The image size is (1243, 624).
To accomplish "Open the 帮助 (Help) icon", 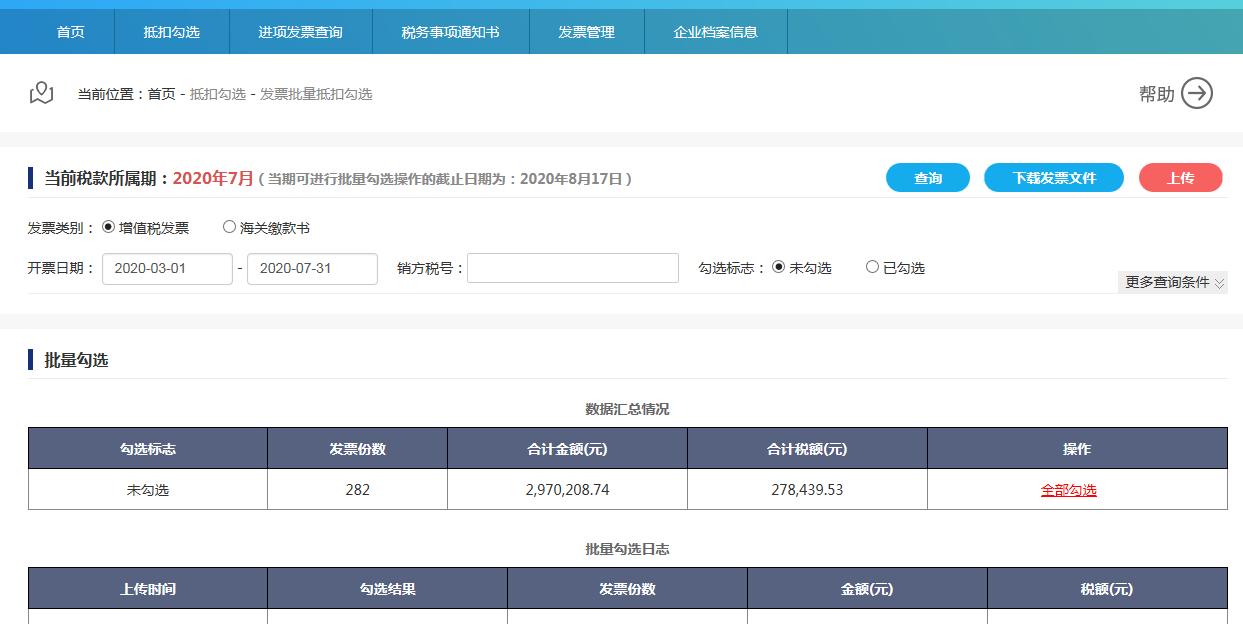I will [1196, 92].
